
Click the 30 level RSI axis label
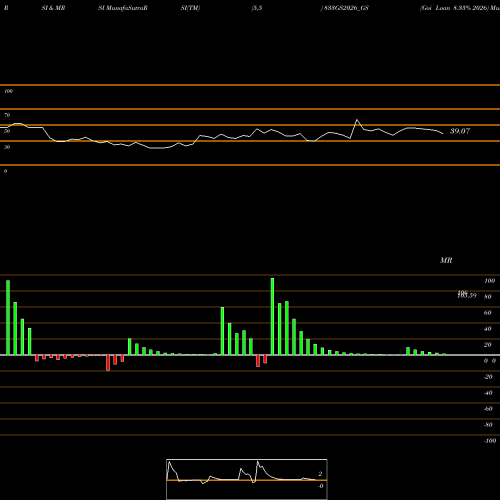(7, 147)
